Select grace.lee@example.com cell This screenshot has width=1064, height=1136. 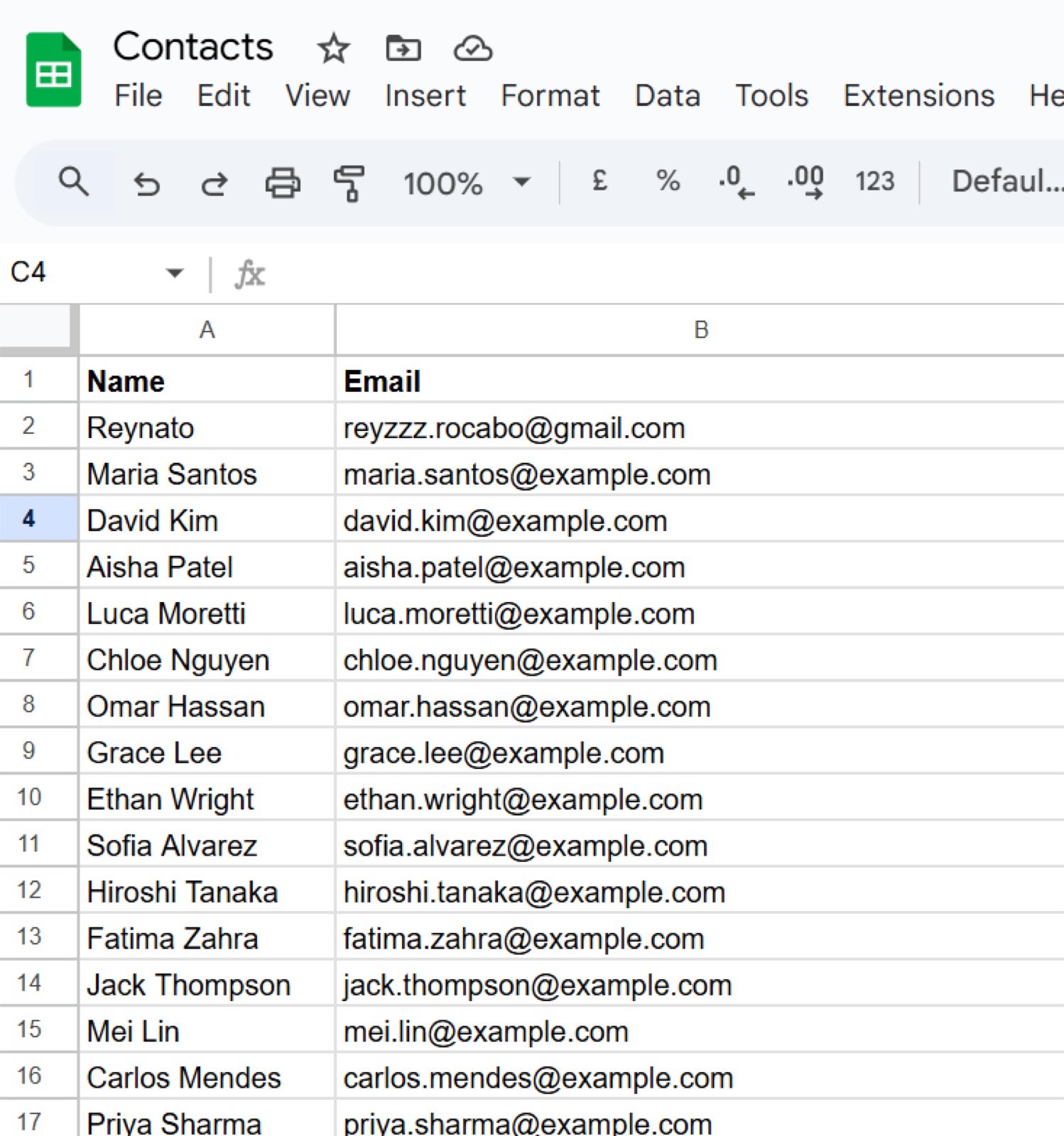(x=700, y=752)
